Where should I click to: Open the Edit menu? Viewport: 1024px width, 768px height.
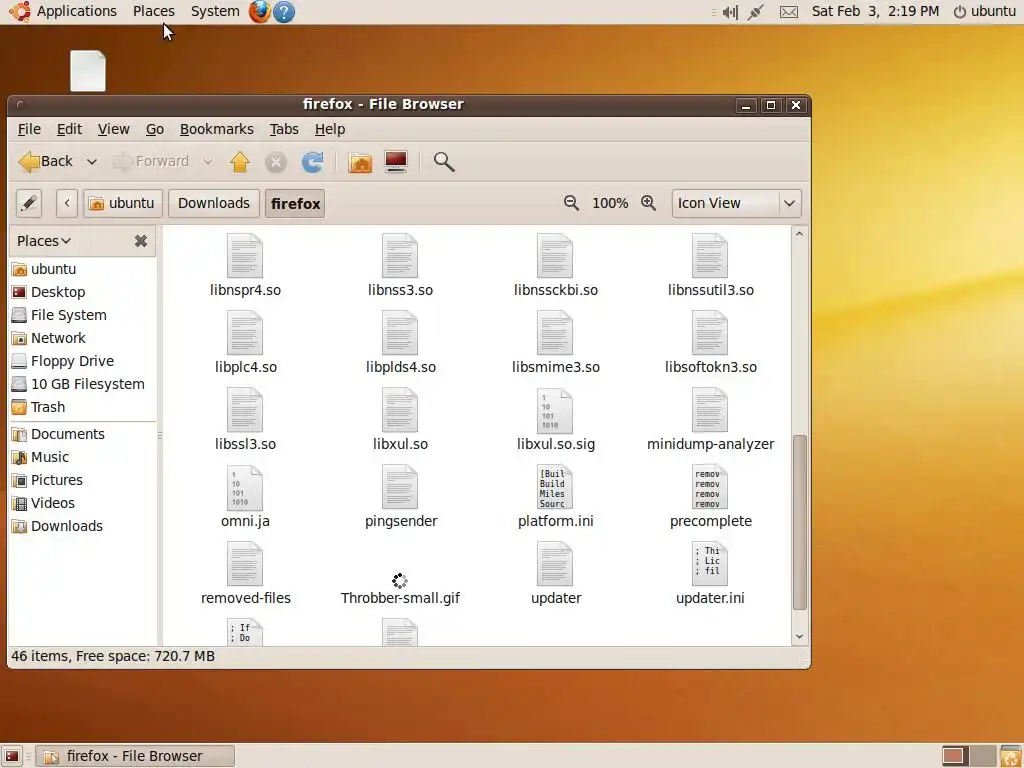tap(69, 129)
